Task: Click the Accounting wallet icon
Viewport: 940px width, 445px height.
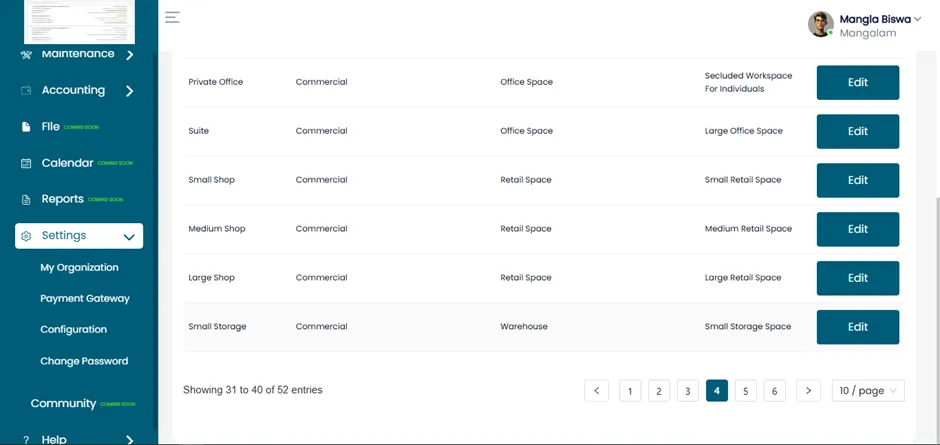Action: coord(26,91)
